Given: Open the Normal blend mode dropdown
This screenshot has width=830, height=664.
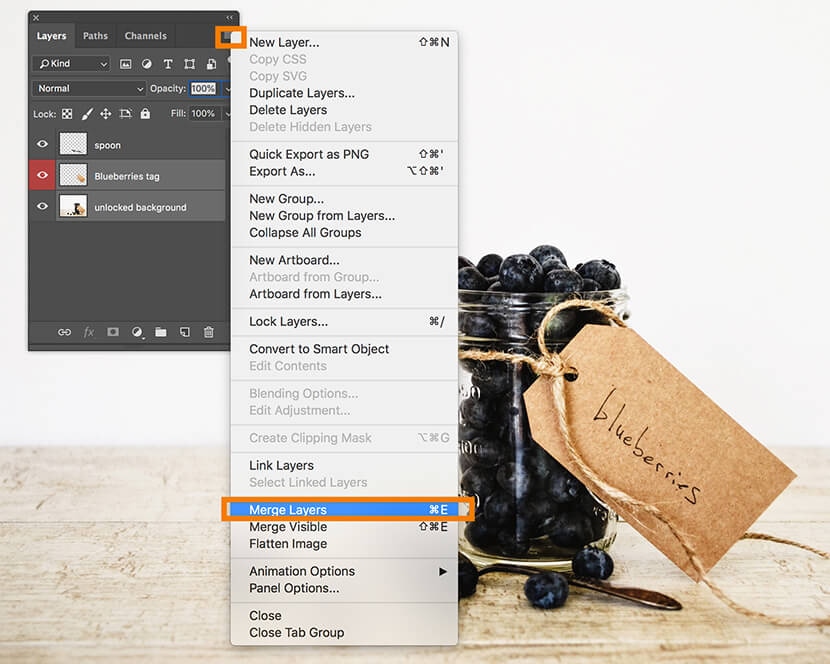Looking at the screenshot, I should (x=90, y=89).
